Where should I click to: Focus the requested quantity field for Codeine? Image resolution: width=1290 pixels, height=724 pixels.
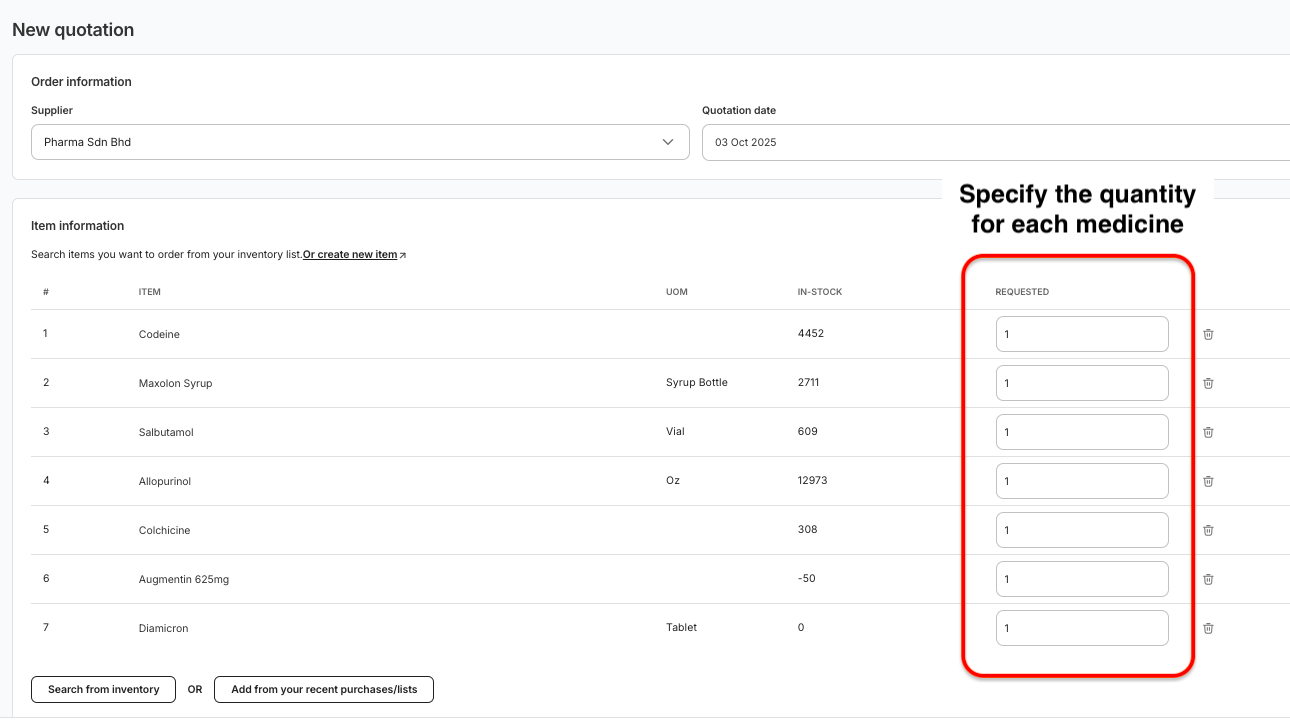click(x=1082, y=334)
